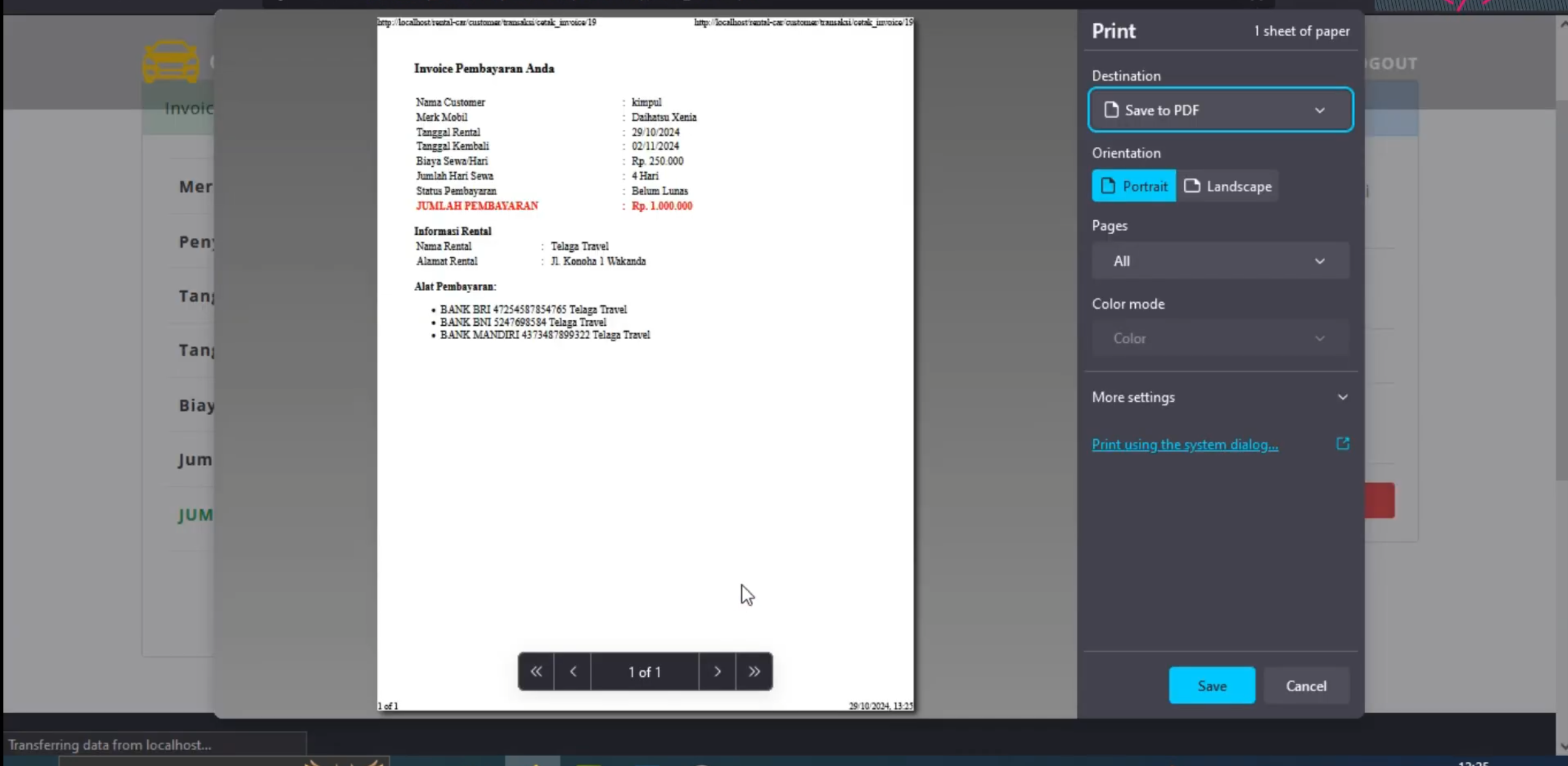The height and width of the screenshot is (766, 1568).
Task: Click 'Invoice Pembayaran Anda' heading in preview
Action: coord(484,69)
